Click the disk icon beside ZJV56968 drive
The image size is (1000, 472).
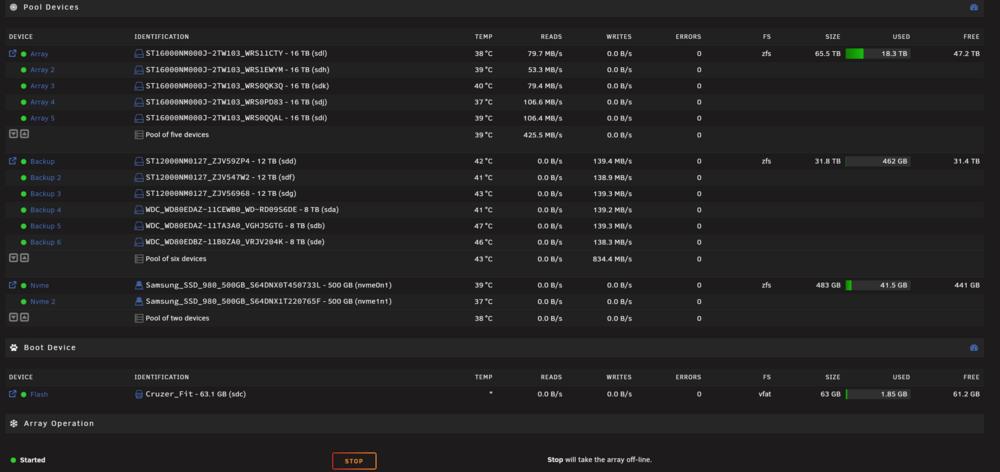(x=139, y=194)
